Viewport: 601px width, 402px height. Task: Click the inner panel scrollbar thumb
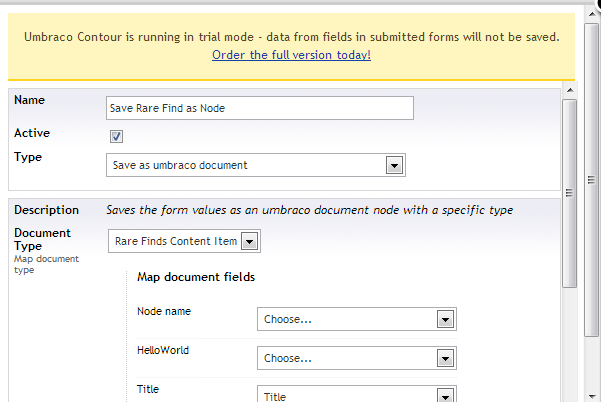(x=570, y=193)
